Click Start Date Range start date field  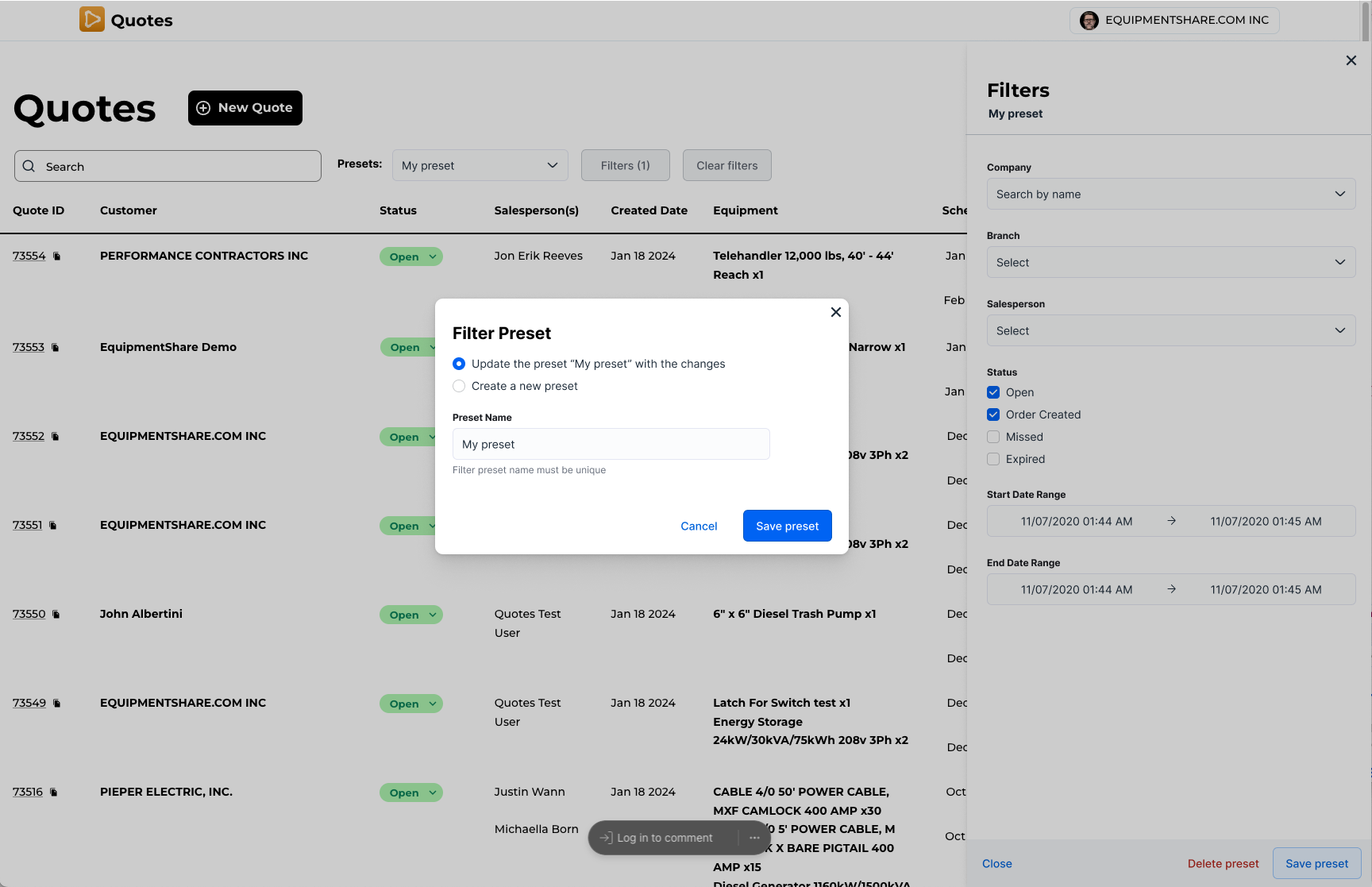pos(1077,521)
